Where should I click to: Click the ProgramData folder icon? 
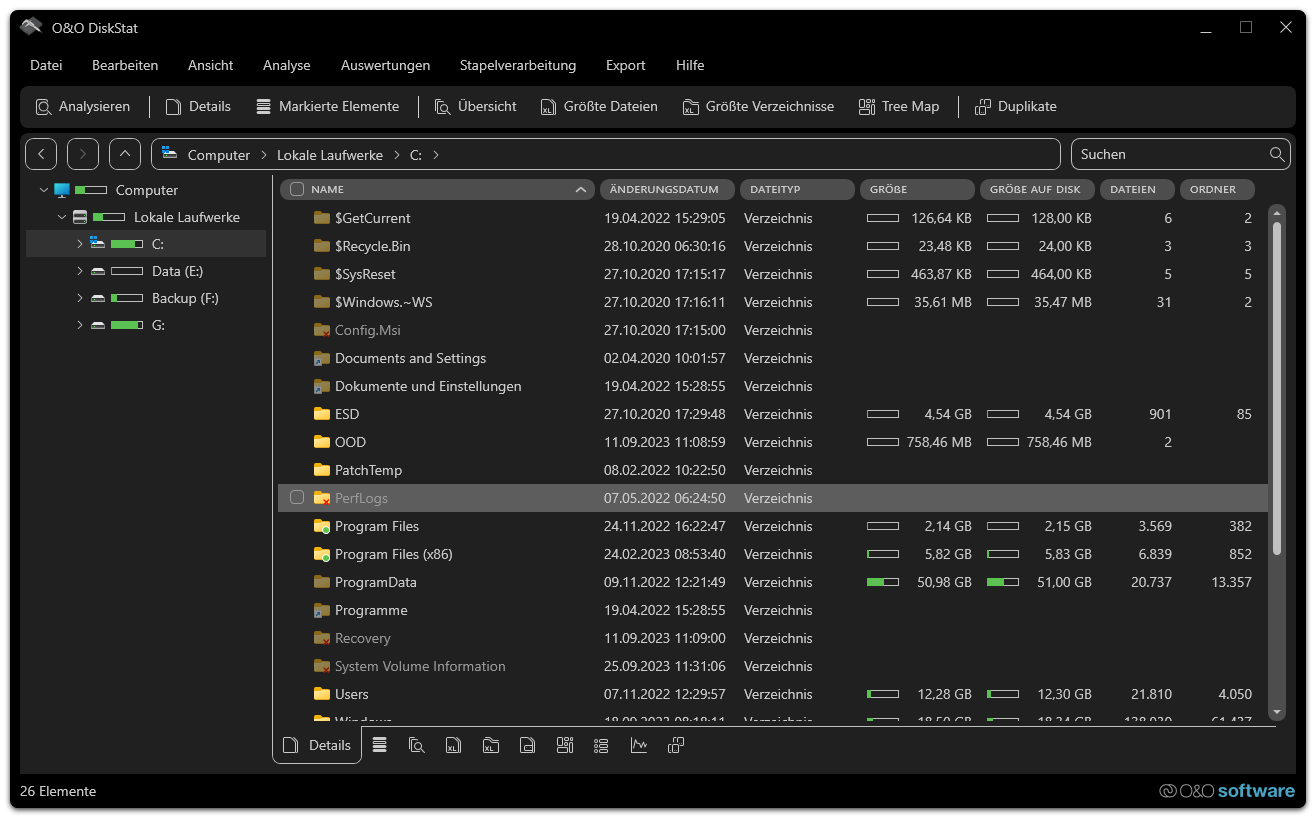[x=322, y=582]
